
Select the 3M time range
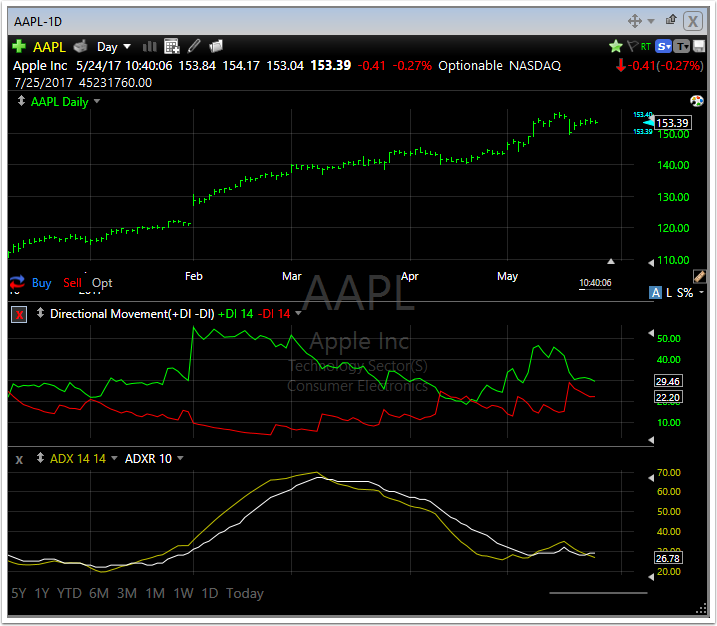(x=127, y=593)
